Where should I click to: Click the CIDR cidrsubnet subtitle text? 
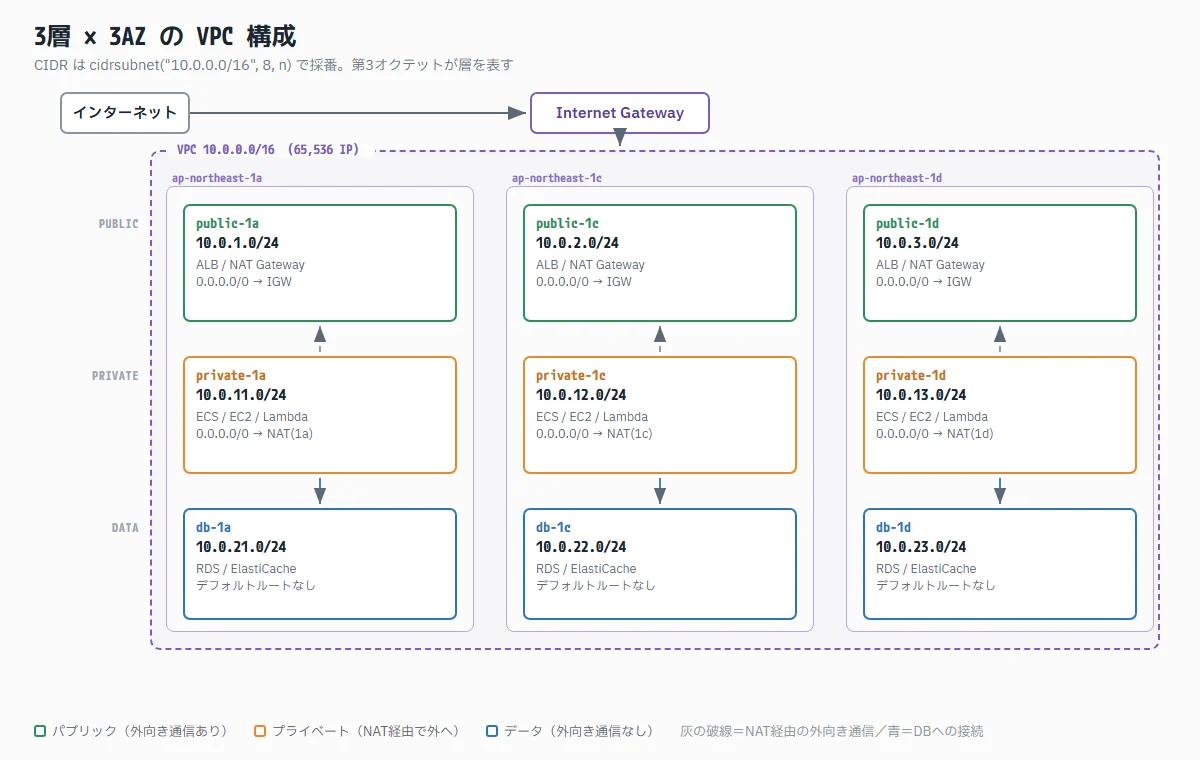pyautogui.click(x=274, y=65)
